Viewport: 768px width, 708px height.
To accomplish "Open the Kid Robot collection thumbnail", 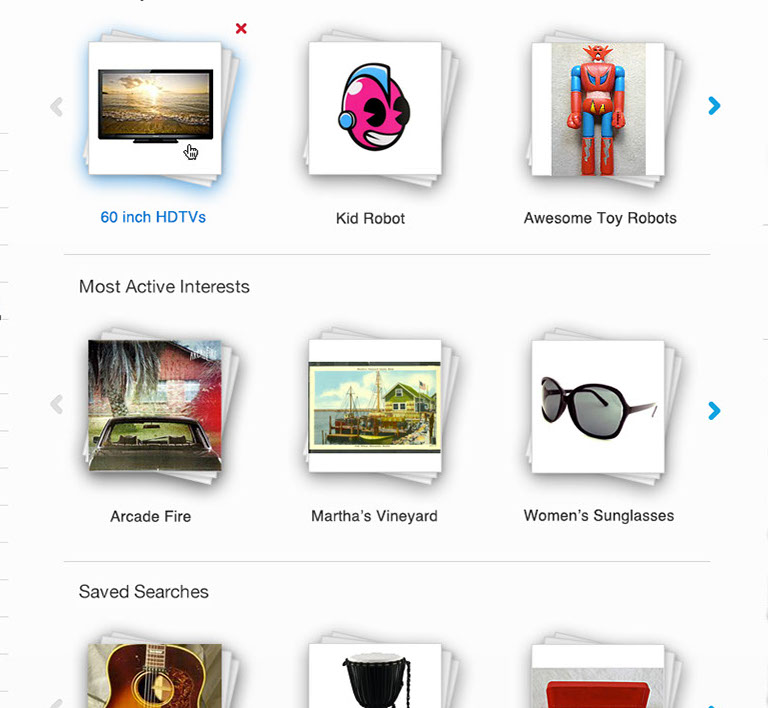I will coord(375,108).
